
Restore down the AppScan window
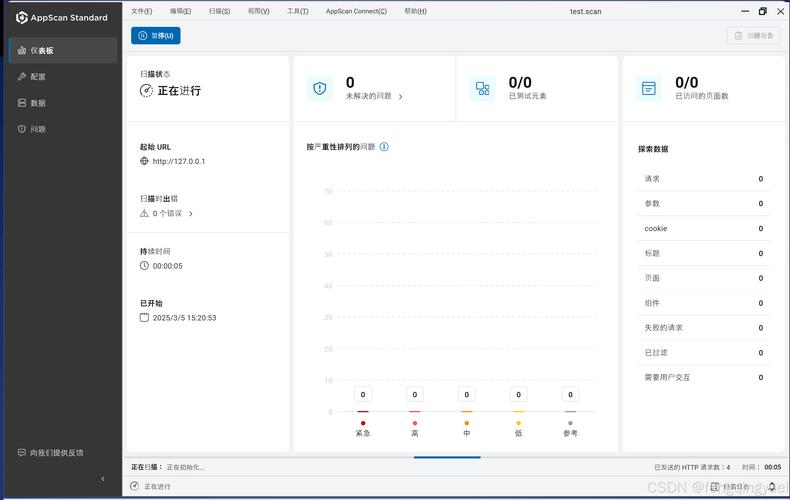point(763,11)
